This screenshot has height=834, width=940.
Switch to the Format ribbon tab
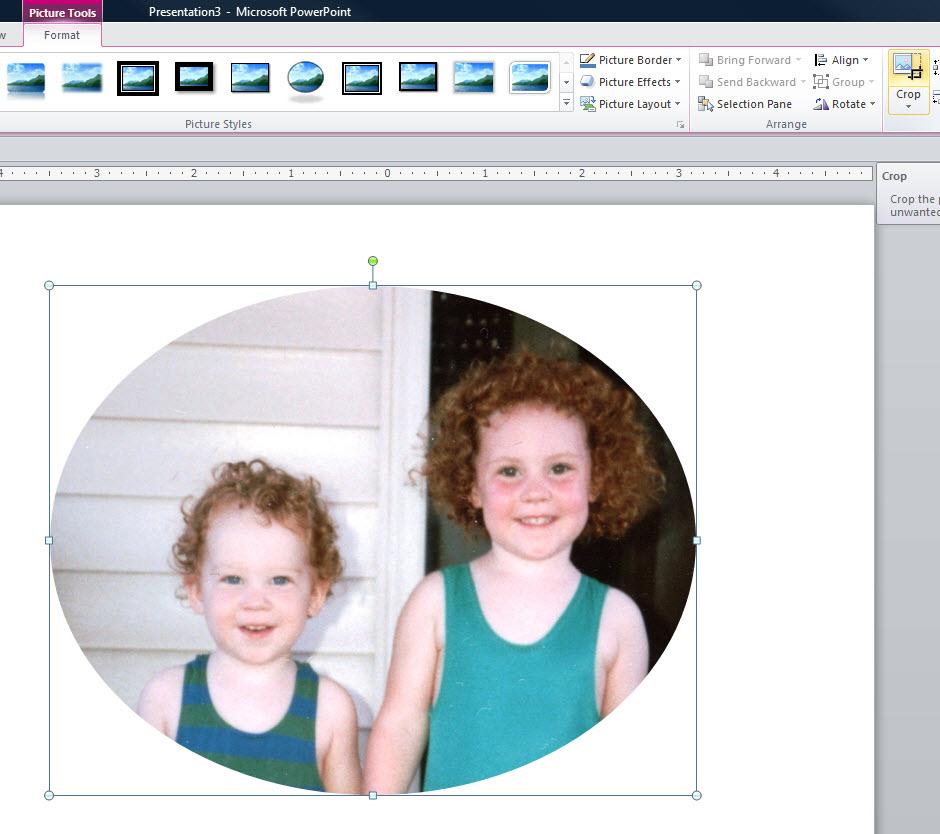(x=62, y=35)
